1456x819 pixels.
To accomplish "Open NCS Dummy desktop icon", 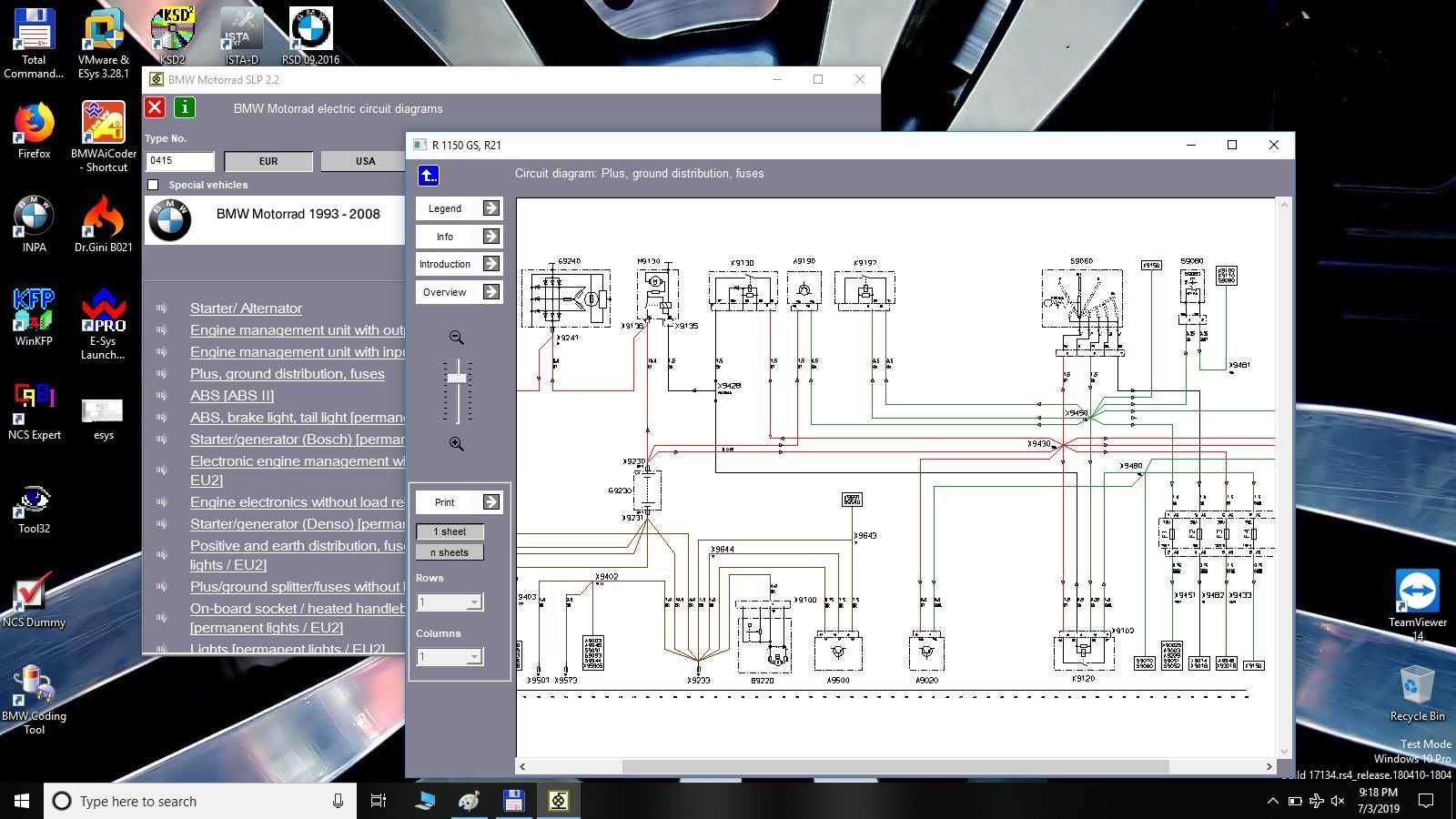I will click(34, 599).
